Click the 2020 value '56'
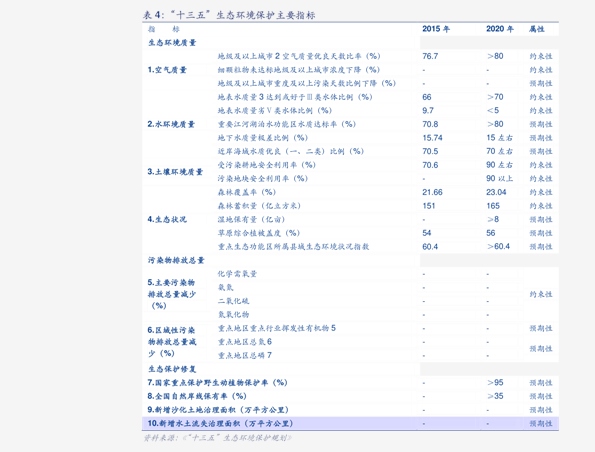The width and height of the screenshot is (595, 452). [491, 233]
